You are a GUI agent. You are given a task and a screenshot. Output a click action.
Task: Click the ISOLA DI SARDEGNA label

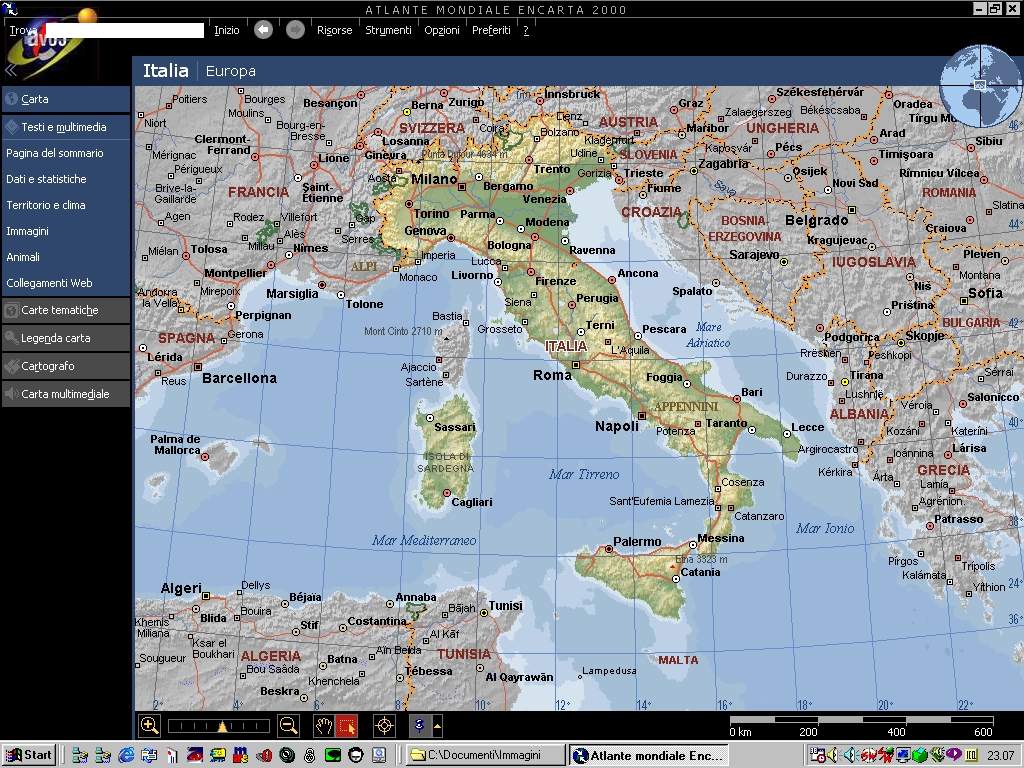447,462
